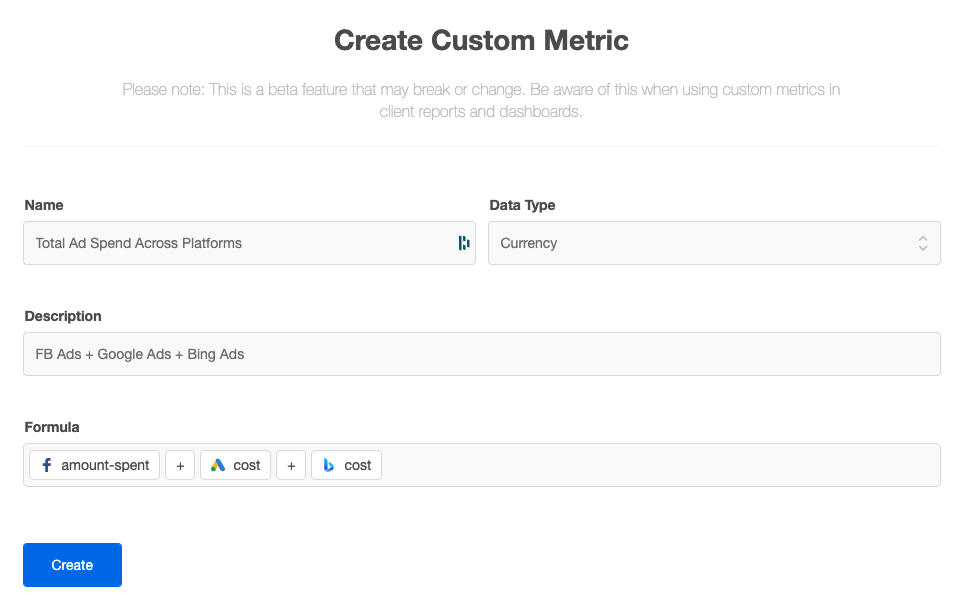
Task: Click the chevron arrows on the Currency selector
Action: [x=922, y=243]
